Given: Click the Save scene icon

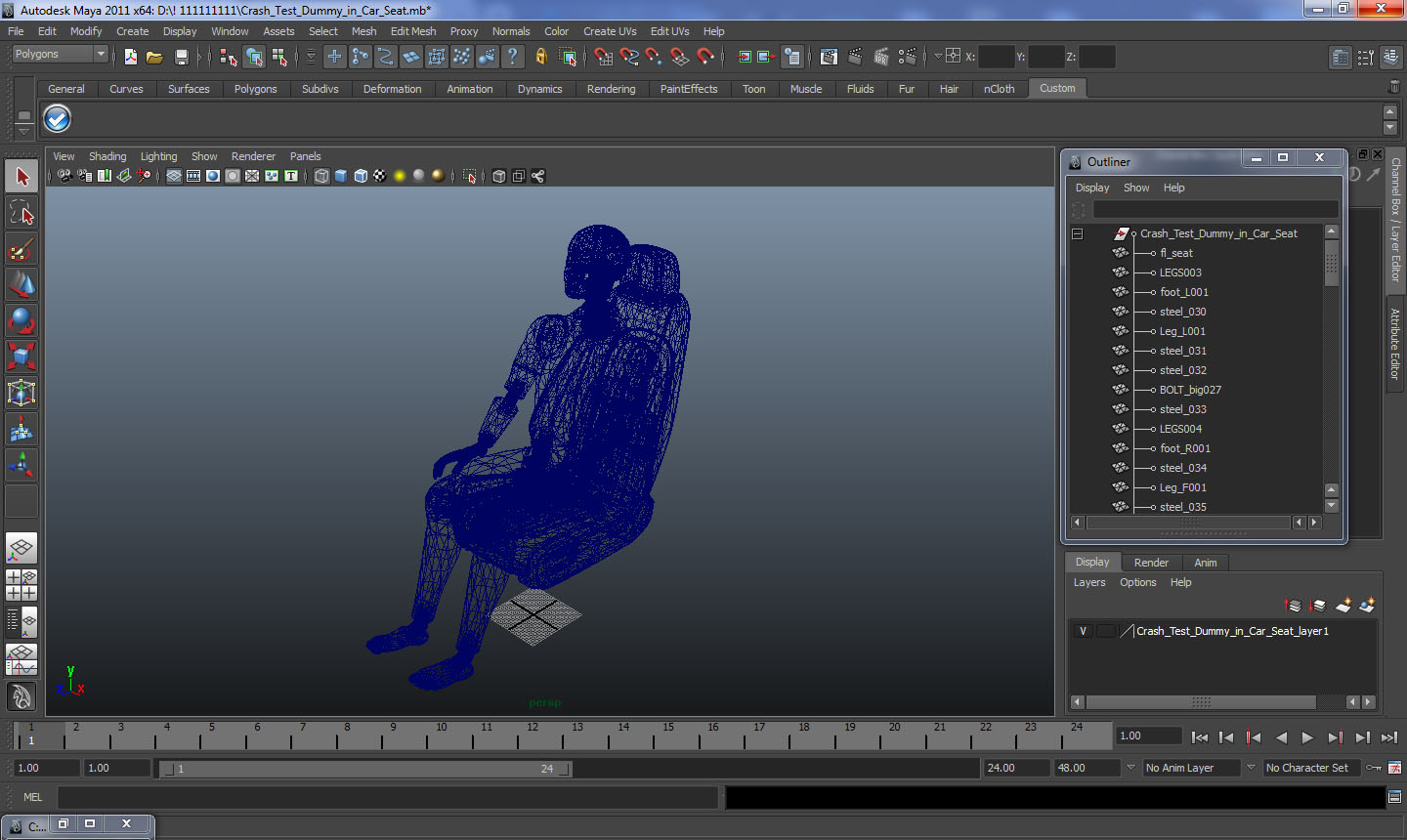Looking at the screenshot, I should pos(181,58).
